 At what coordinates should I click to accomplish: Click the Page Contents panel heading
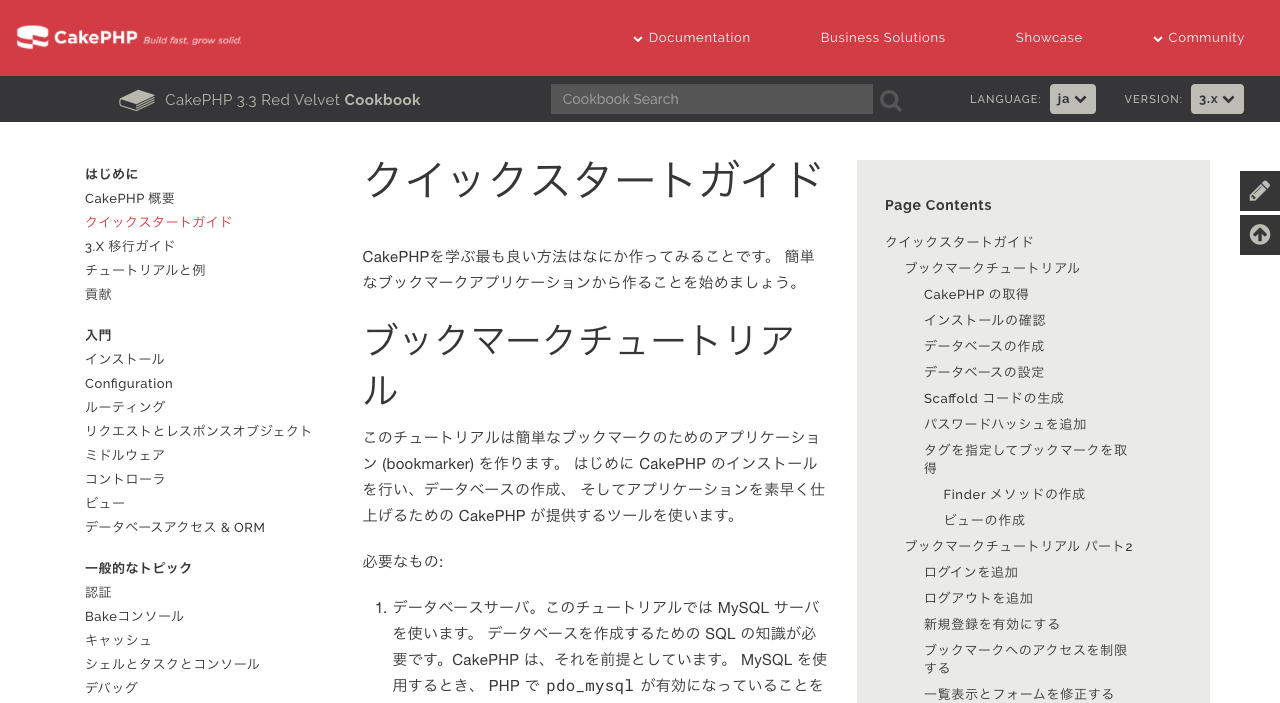click(x=938, y=205)
